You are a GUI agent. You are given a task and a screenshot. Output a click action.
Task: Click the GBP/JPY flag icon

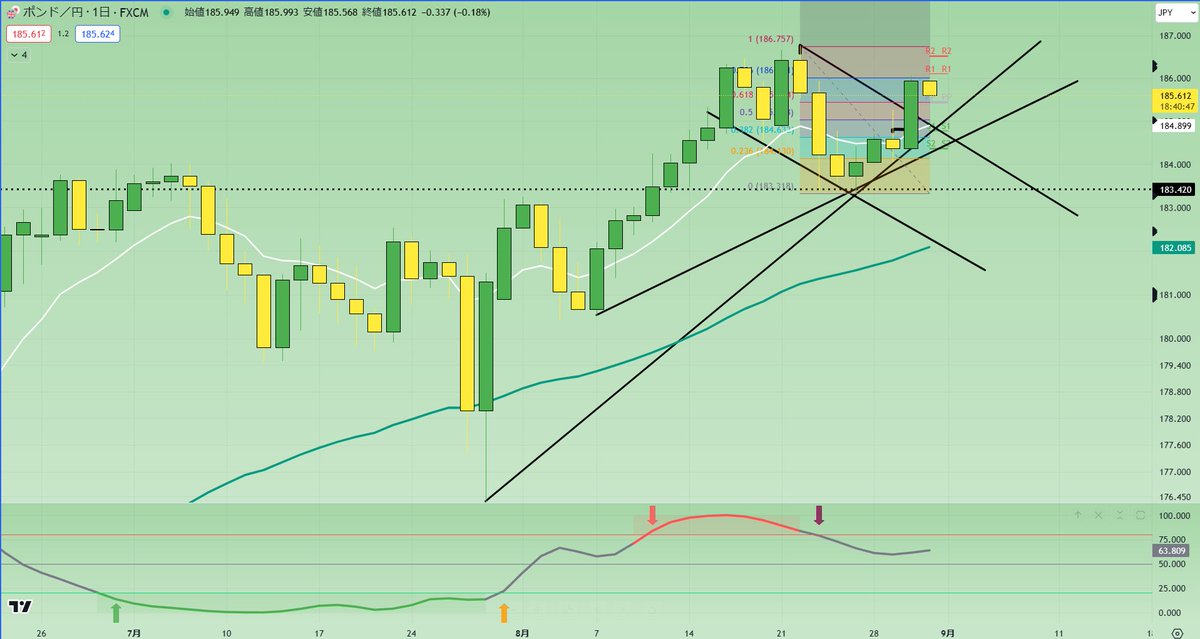point(11,13)
